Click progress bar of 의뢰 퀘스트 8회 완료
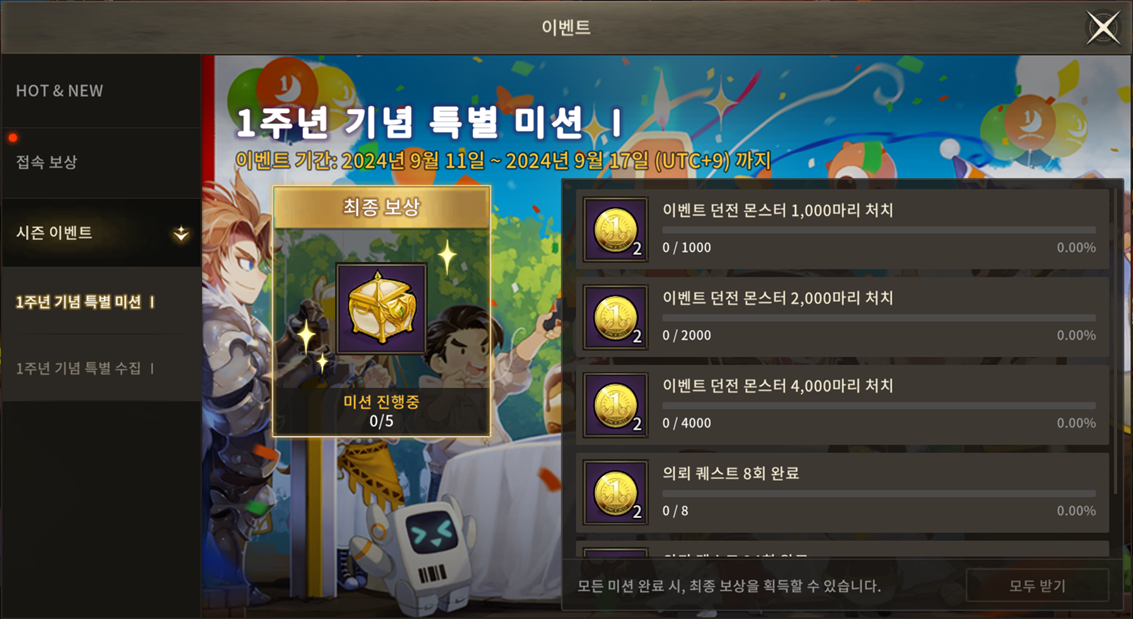This screenshot has height=619, width=1133. tap(879, 493)
